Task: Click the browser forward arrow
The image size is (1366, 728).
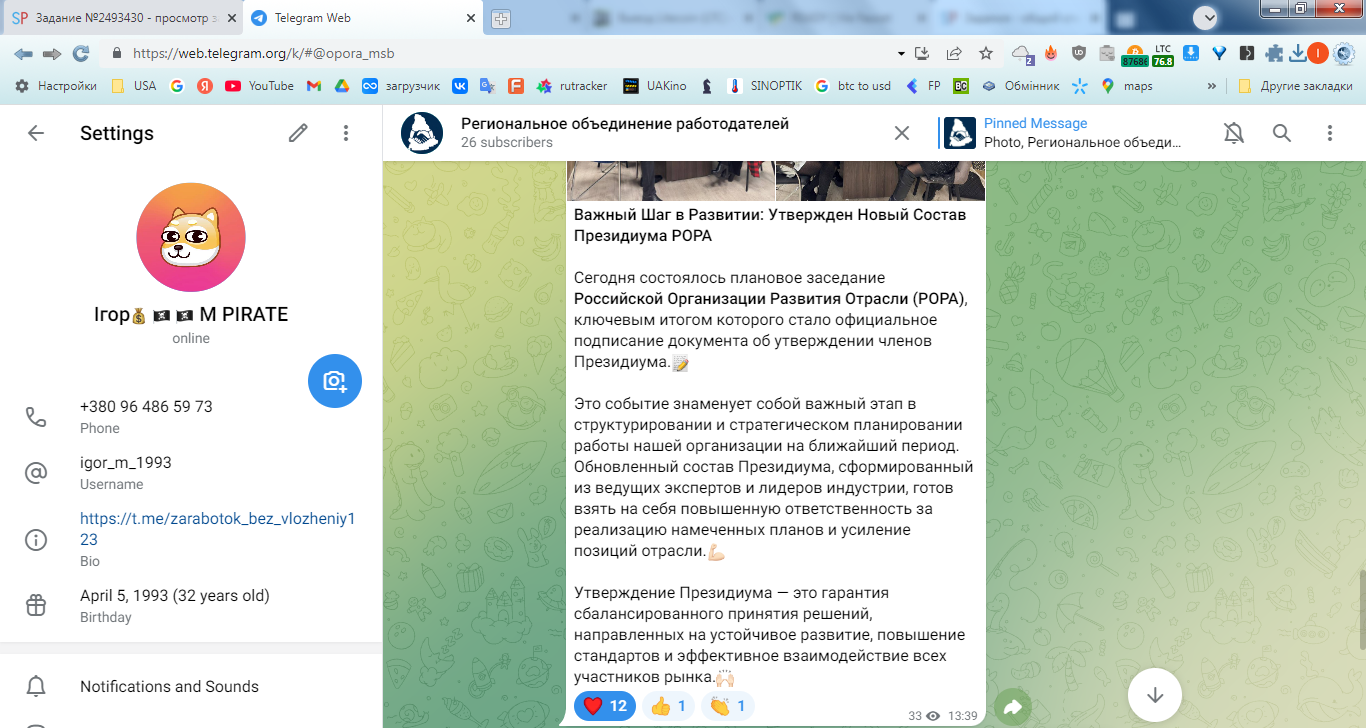Action: 52,53
